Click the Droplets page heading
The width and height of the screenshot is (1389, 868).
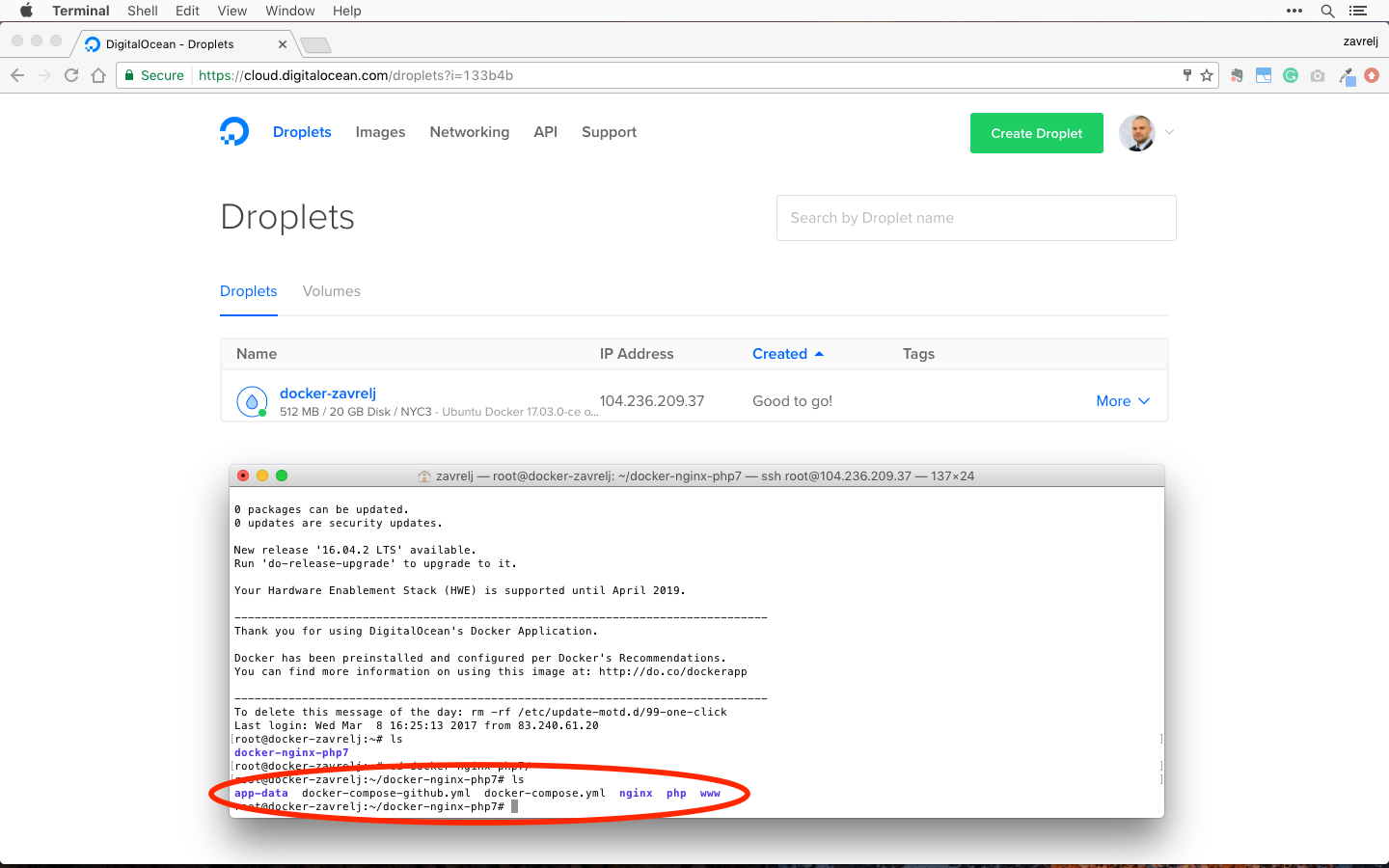(x=287, y=217)
